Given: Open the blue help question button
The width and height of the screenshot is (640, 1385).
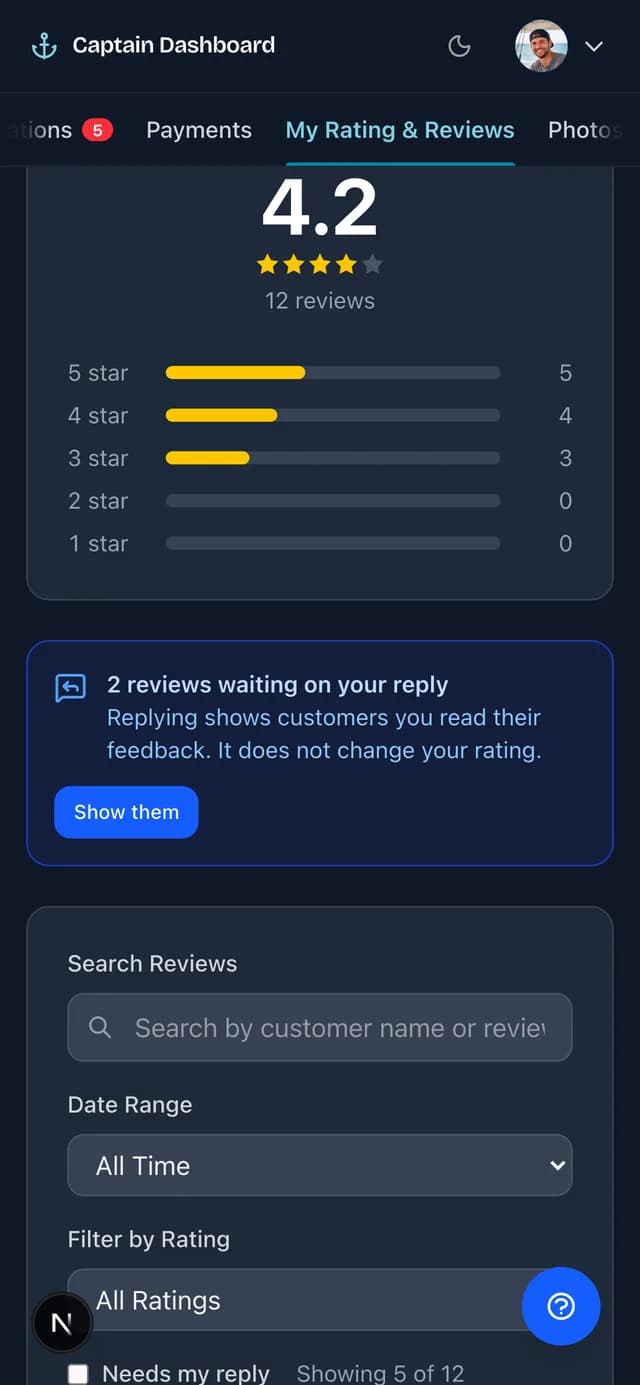Looking at the screenshot, I should coord(561,1306).
